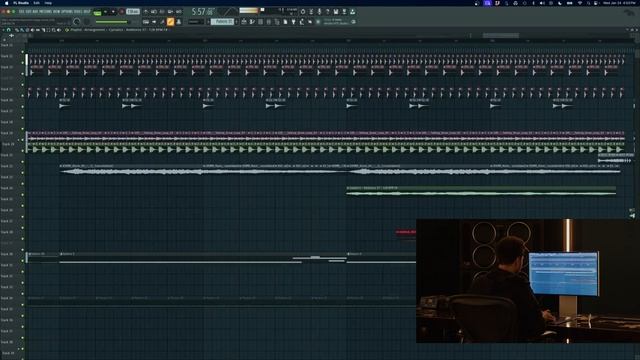
Task: Select the Slice tool in playlist toolbar
Action: [43, 30]
